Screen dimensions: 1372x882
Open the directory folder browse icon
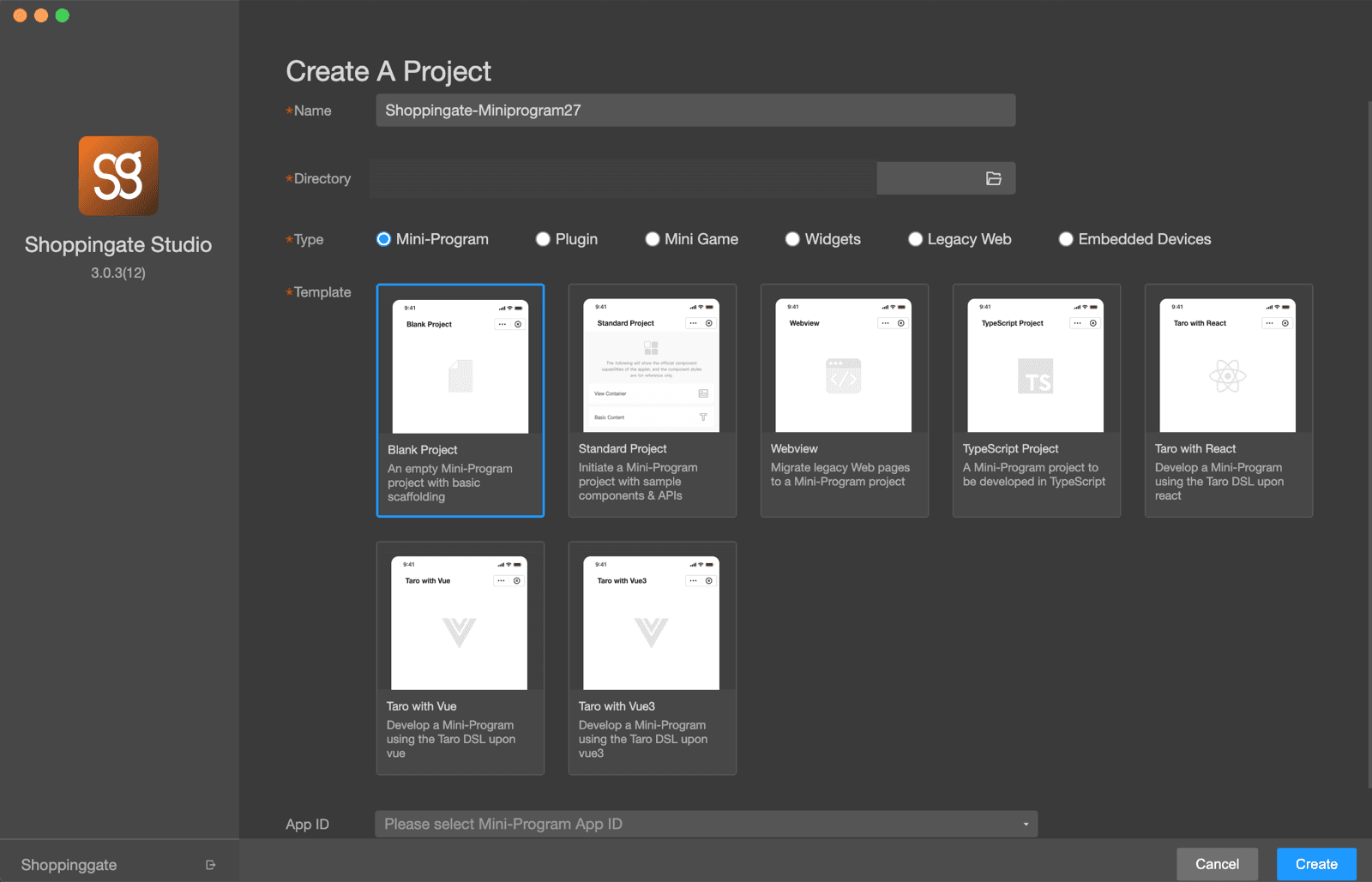[x=994, y=178]
